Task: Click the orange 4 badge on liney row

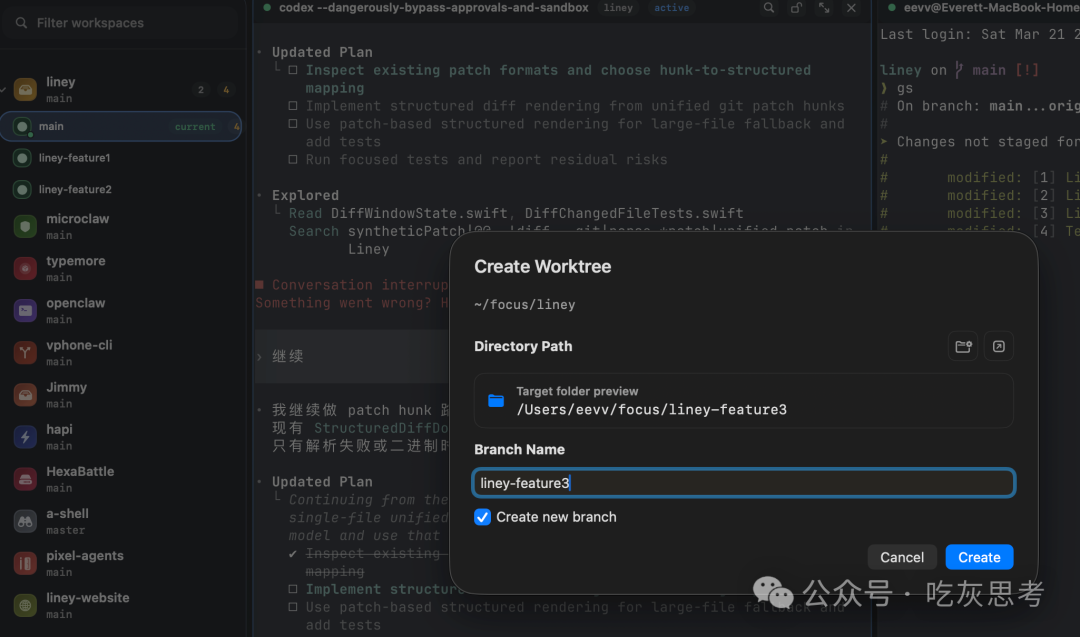Action: point(225,90)
